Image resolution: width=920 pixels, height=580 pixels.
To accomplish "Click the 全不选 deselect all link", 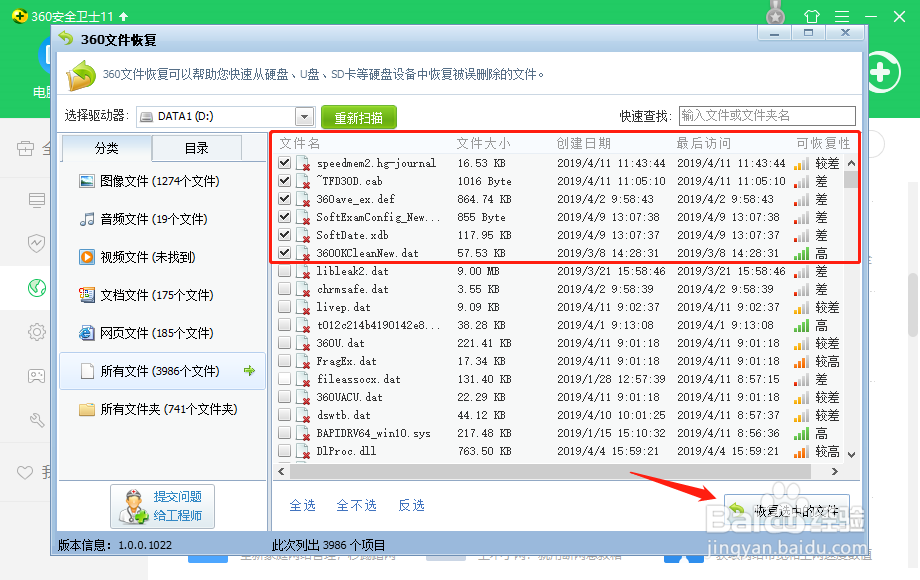I will 356,506.
